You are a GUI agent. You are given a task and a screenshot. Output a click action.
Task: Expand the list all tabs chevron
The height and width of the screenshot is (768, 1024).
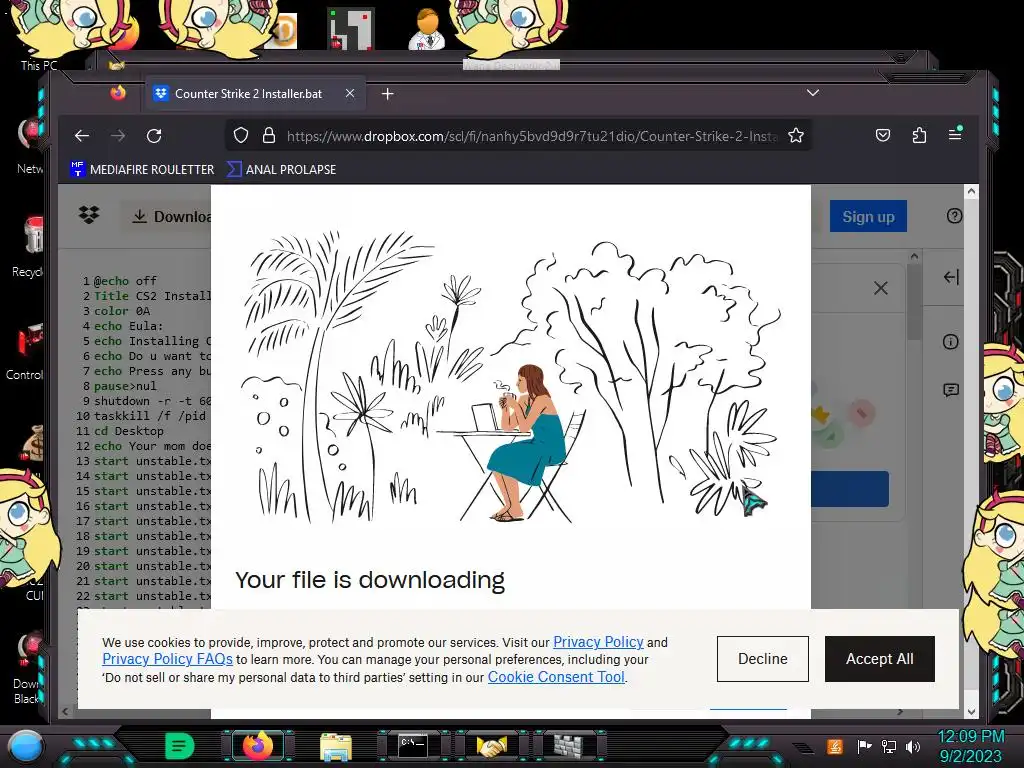812,93
